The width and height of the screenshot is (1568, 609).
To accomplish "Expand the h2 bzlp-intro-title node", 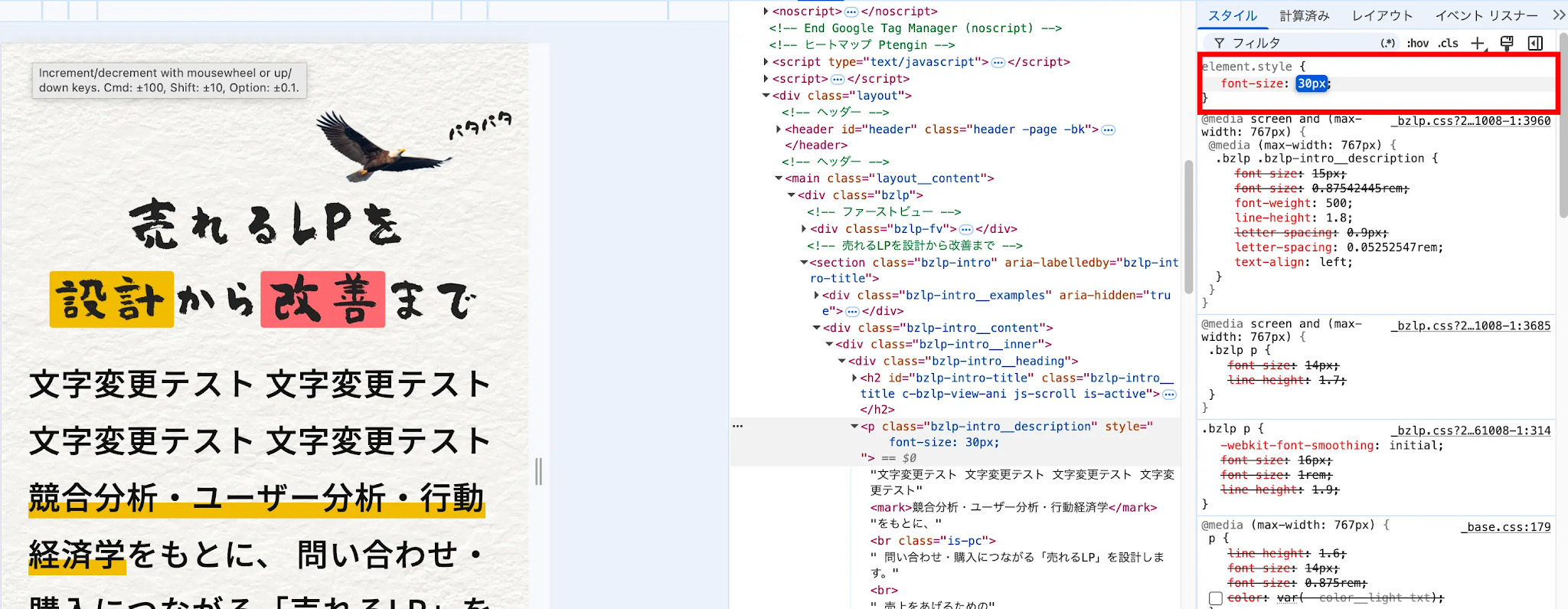I will pos(854,378).
